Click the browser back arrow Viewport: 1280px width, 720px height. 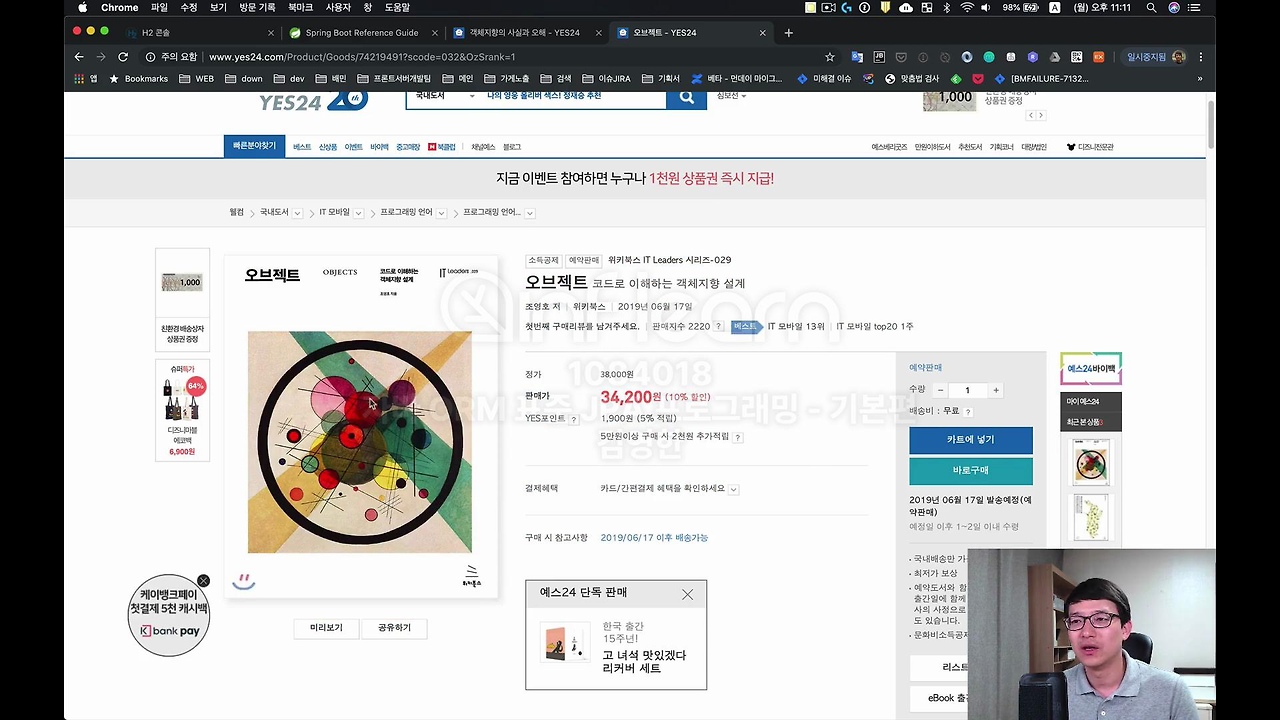[79, 57]
